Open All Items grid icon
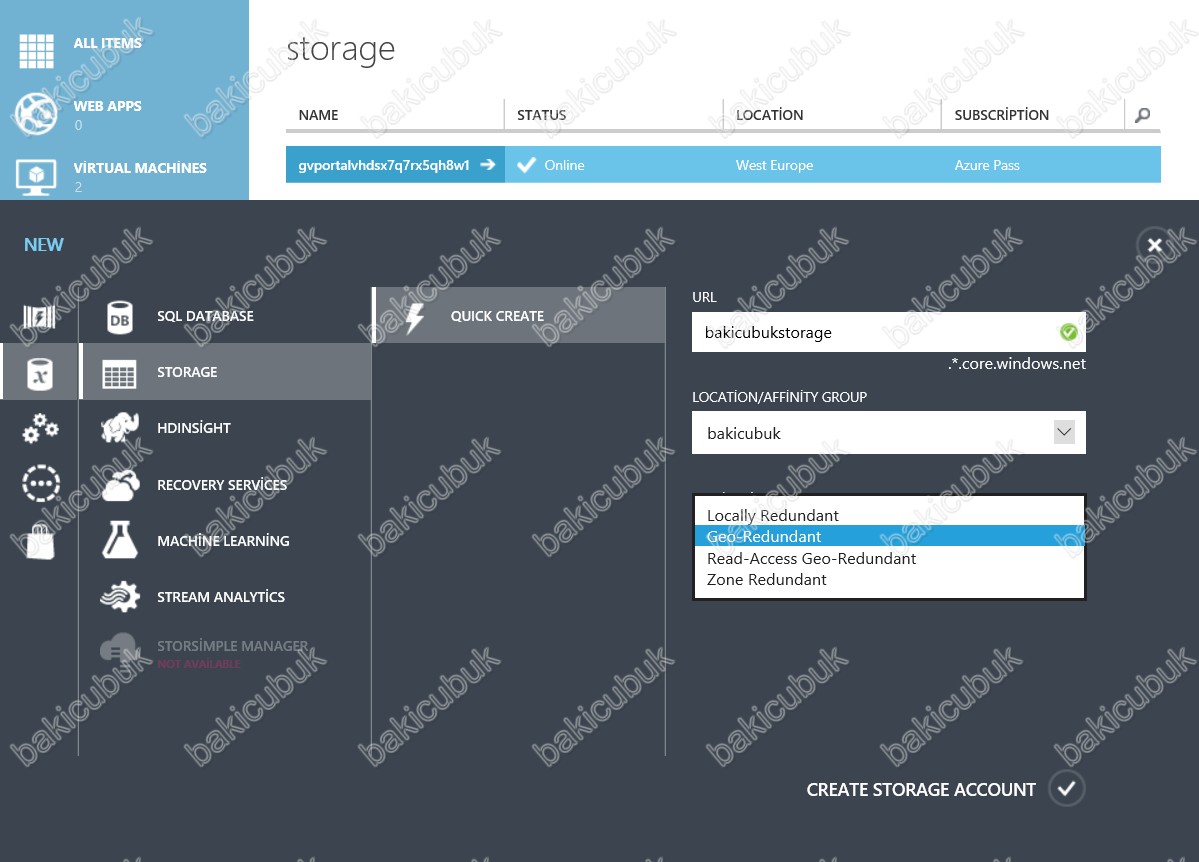Viewport: 1199px width, 862px height. pos(36,51)
